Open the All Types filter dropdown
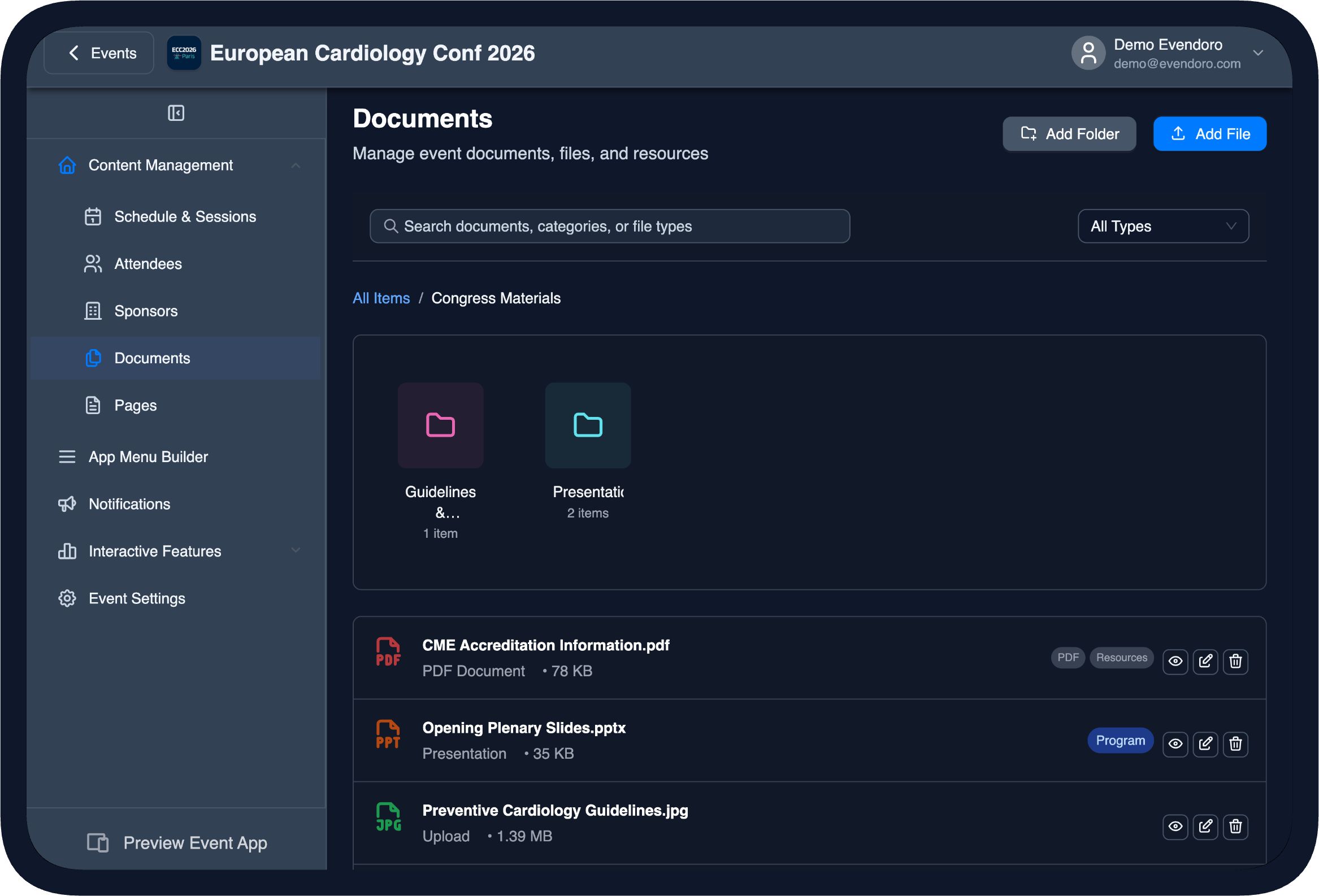The image size is (1319, 896). point(1163,227)
